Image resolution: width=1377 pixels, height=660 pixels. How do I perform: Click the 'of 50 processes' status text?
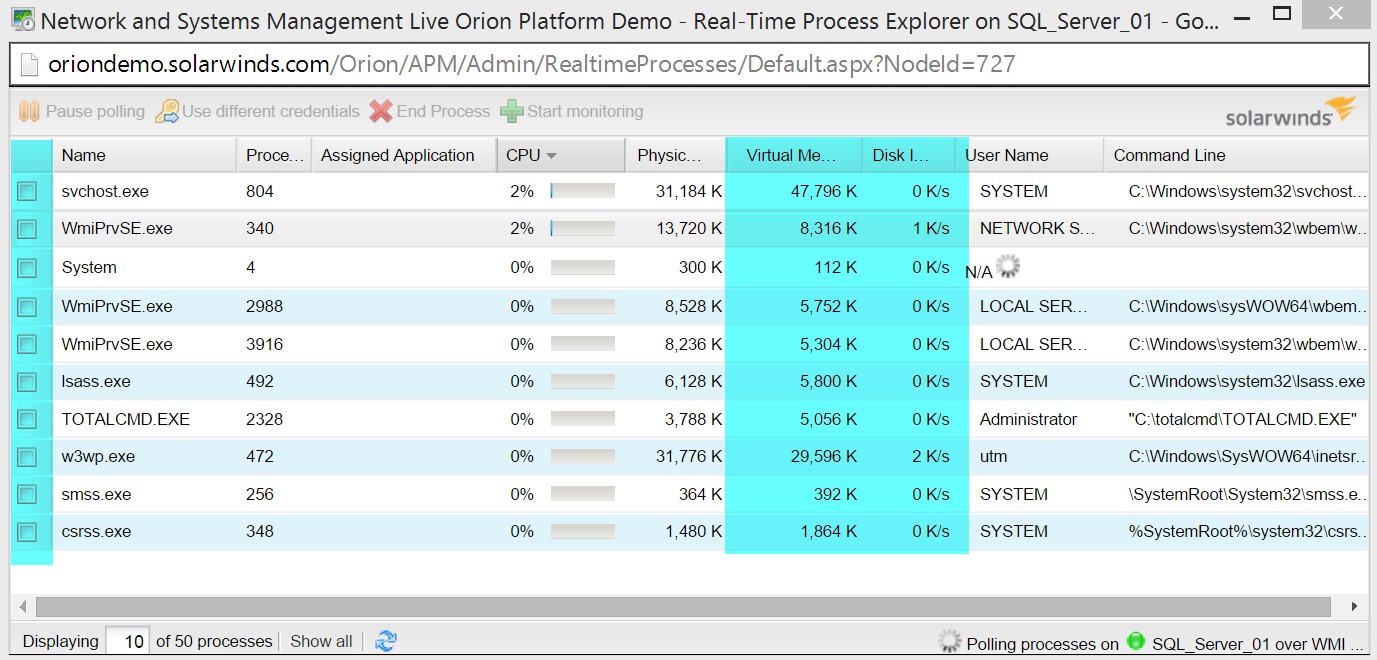click(x=214, y=641)
